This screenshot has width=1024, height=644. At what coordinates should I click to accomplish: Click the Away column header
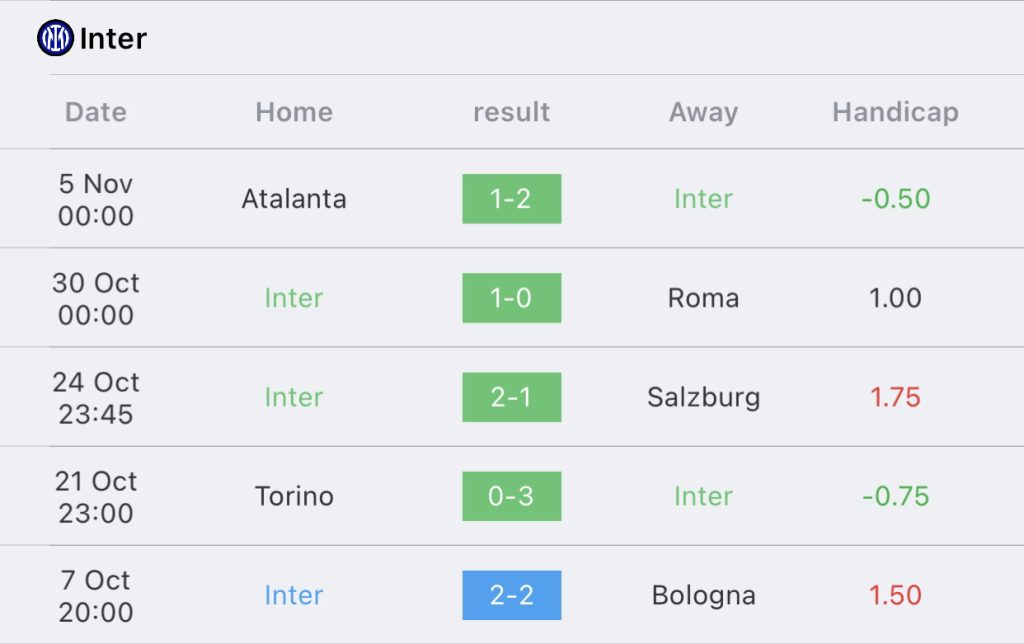pos(703,112)
